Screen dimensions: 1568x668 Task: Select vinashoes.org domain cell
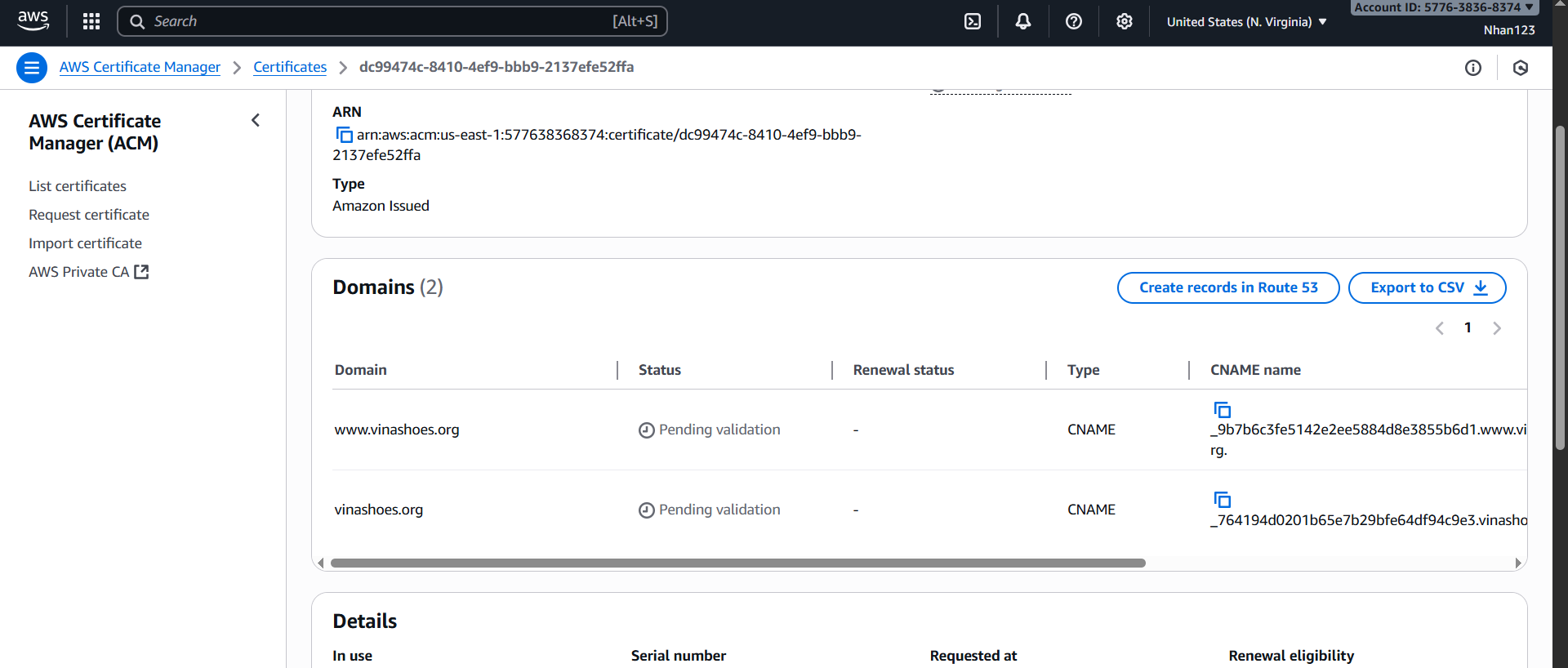(x=378, y=510)
